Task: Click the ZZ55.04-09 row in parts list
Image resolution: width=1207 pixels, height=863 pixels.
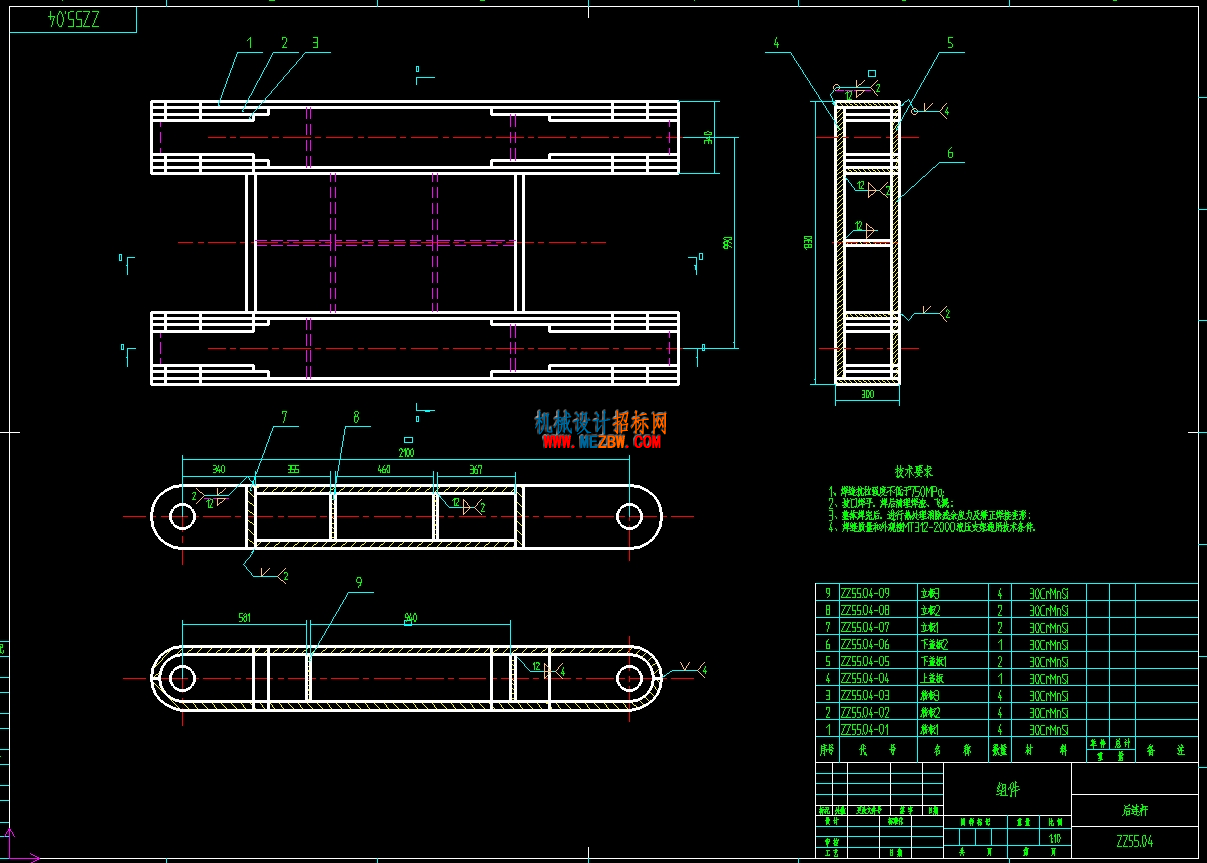Action: pos(1006,592)
